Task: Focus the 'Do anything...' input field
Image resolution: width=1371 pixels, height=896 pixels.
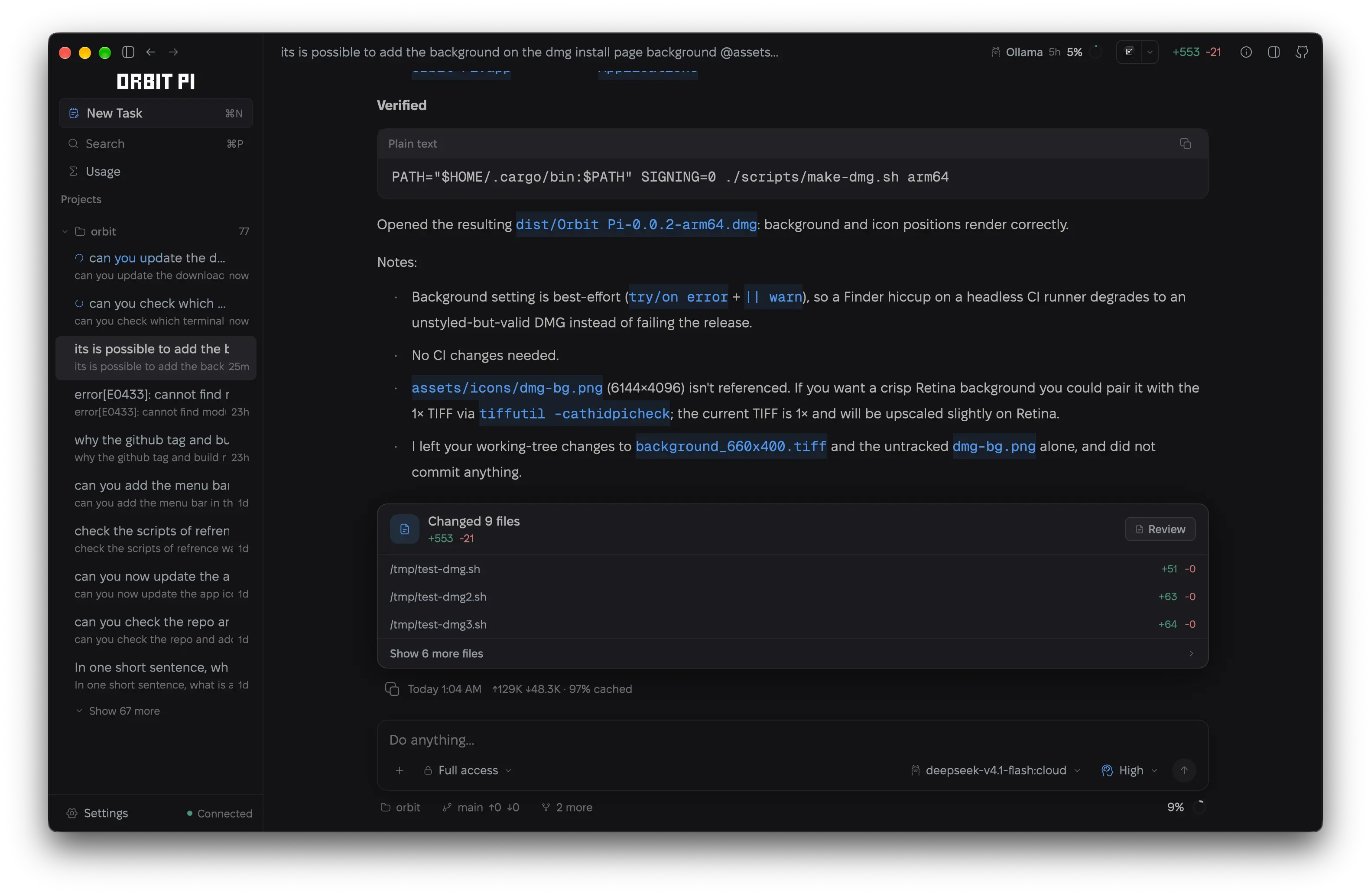Action: pyautogui.click(x=792, y=740)
